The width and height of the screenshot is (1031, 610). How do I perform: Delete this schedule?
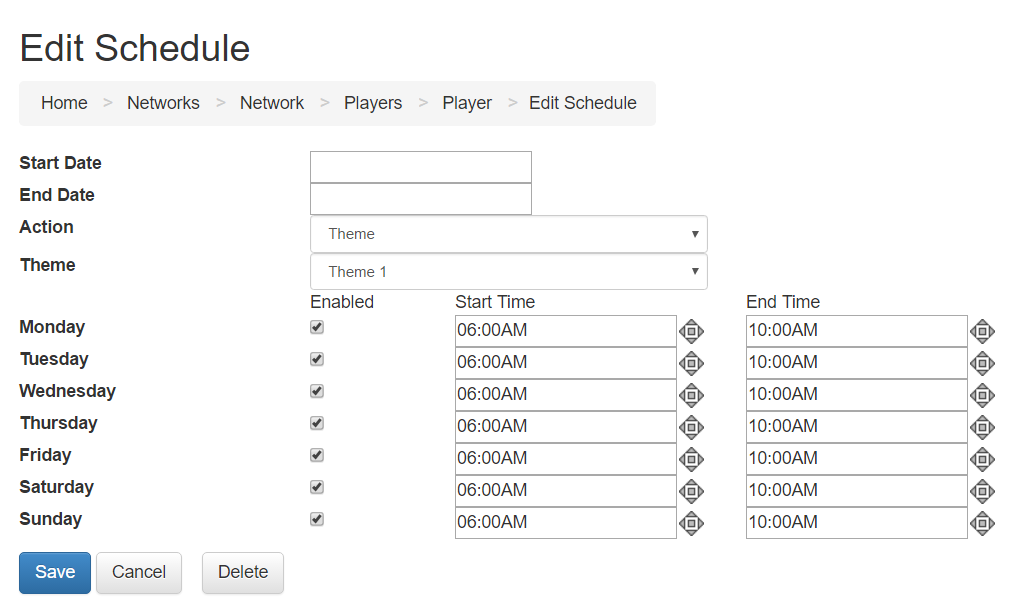coord(243,573)
